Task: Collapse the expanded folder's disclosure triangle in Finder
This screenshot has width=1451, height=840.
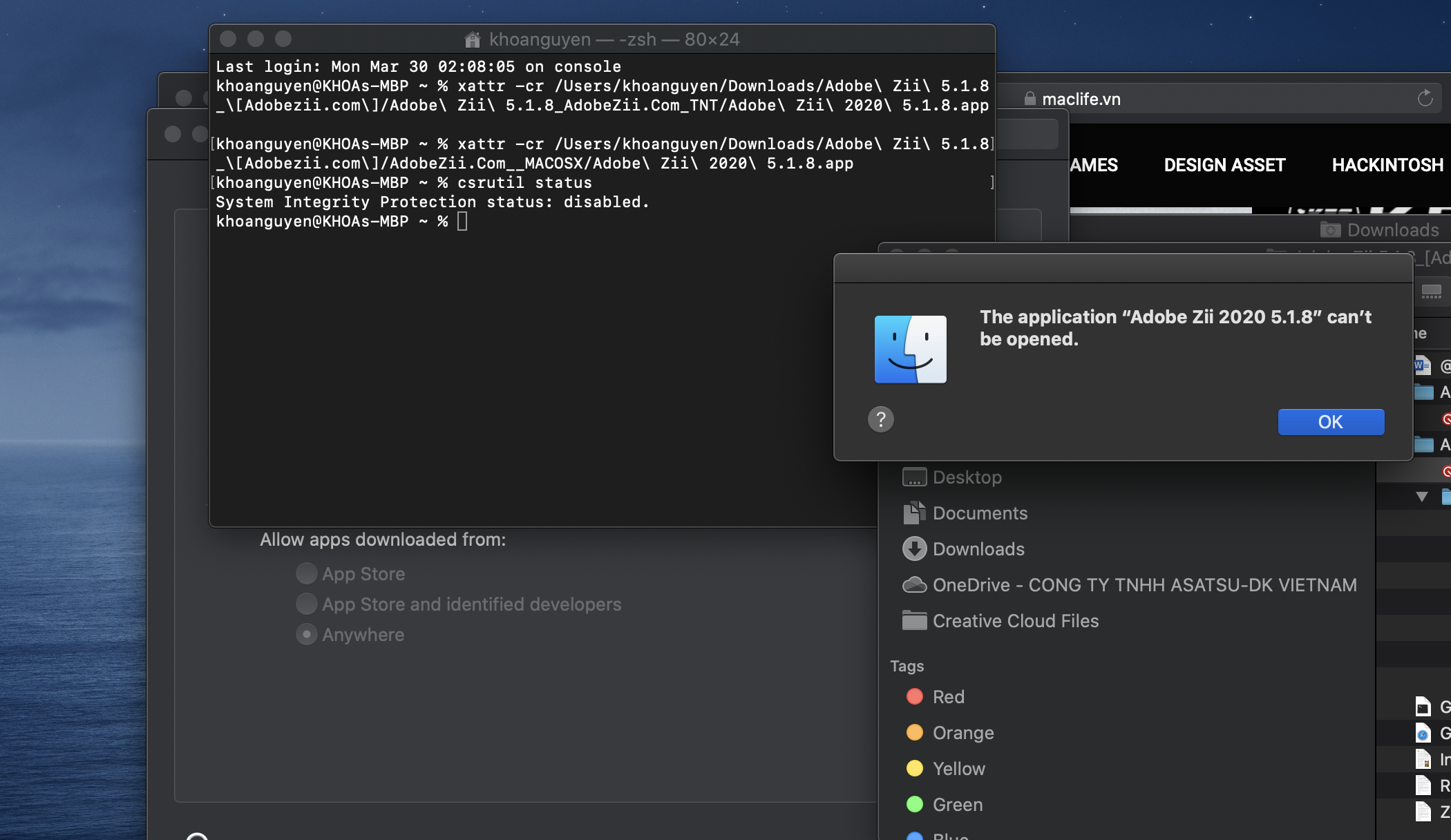Action: pos(1421,497)
